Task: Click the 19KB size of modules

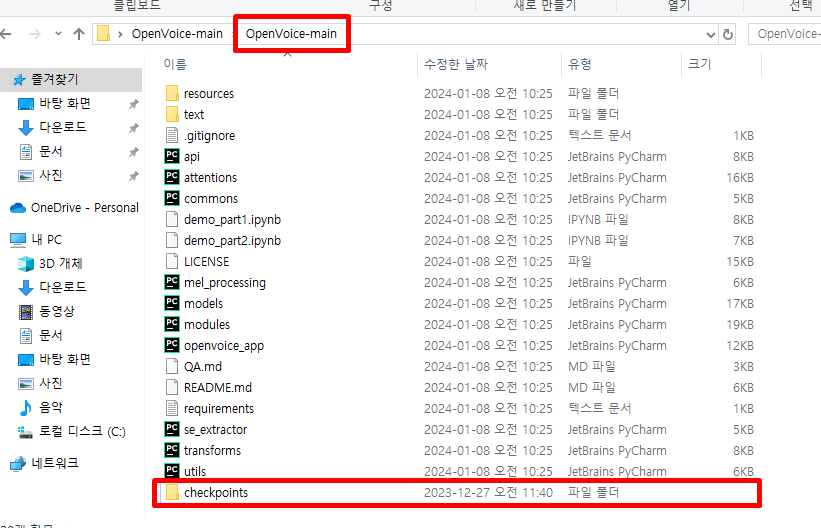Action: coord(740,325)
